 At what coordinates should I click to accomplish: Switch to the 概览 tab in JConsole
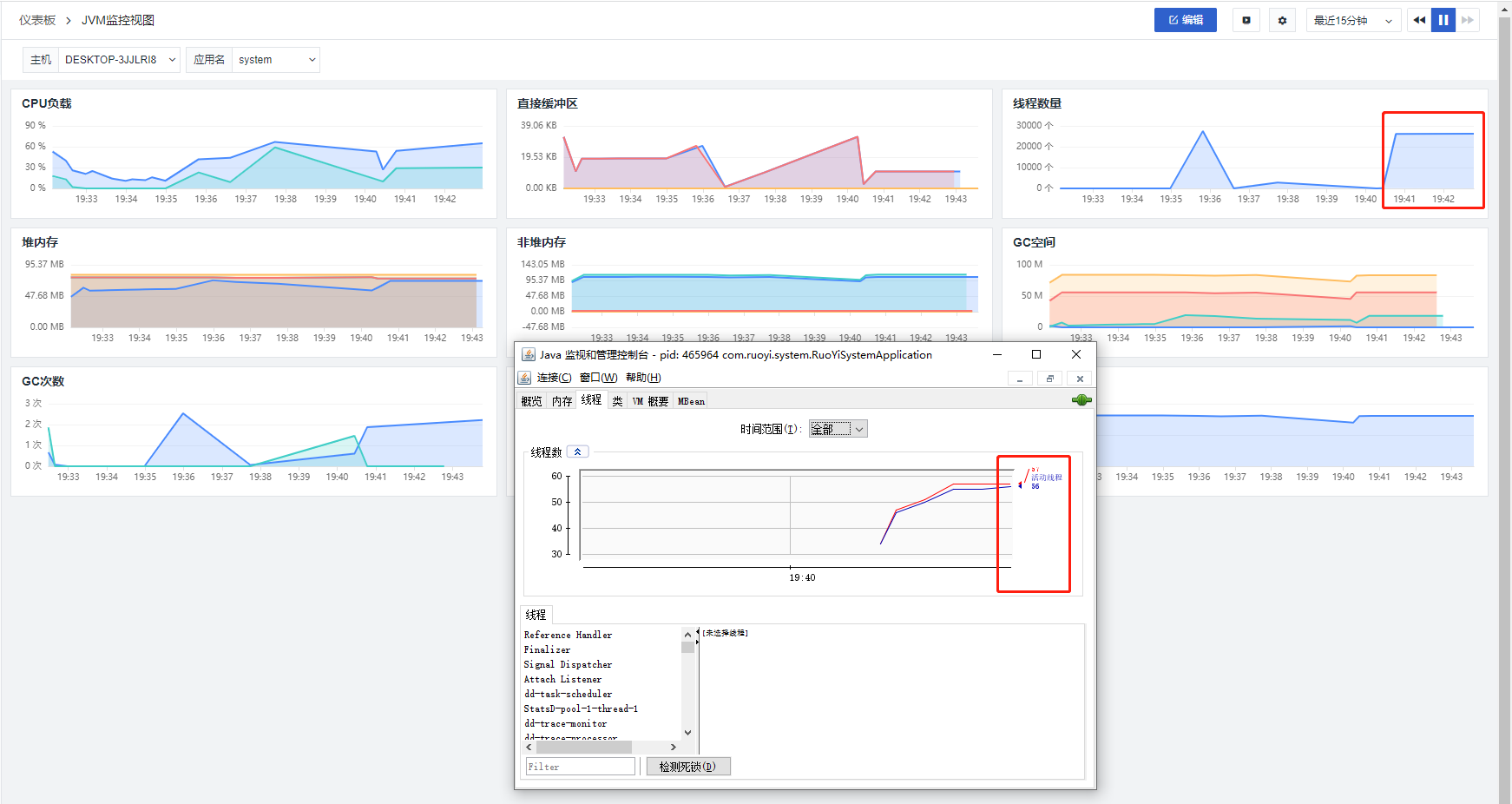coord(531,401)
